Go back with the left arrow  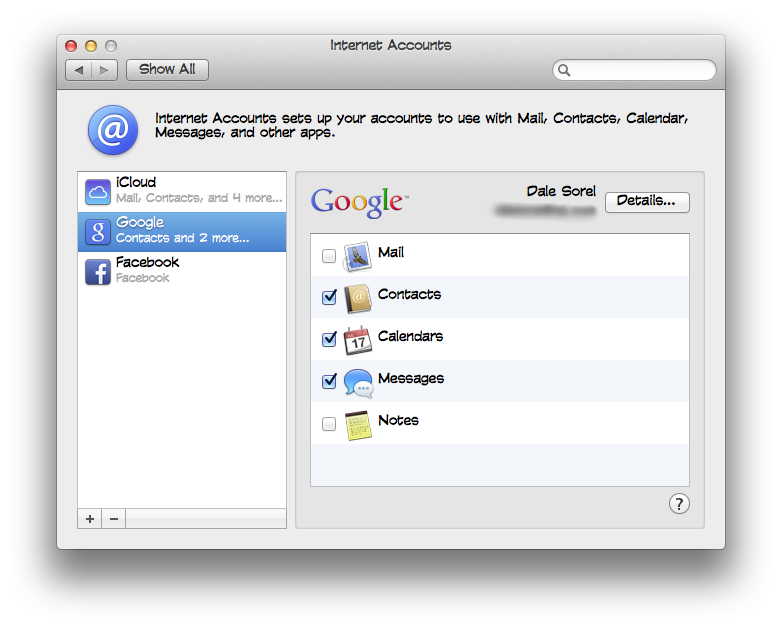tap(79, 70)
